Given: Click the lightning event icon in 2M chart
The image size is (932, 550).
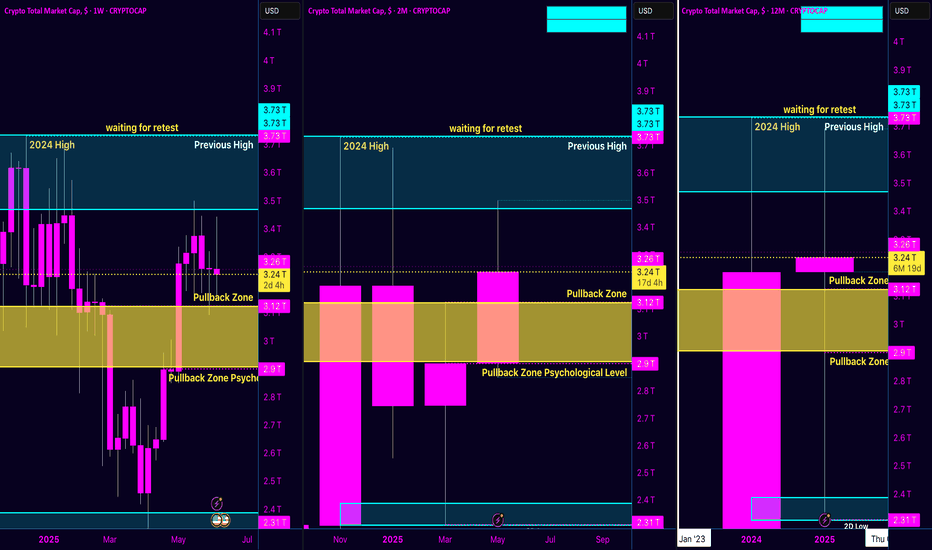Looking at the screenshot, I should [x=498, y=520].
